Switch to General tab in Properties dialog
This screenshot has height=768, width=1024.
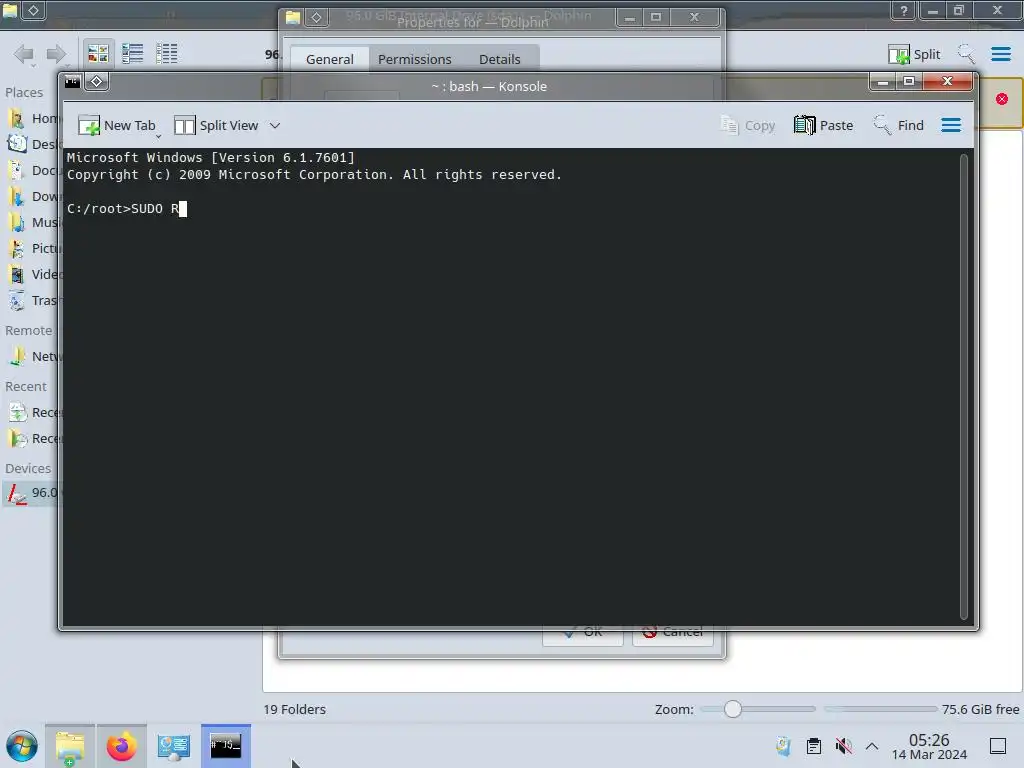[329, 59]
